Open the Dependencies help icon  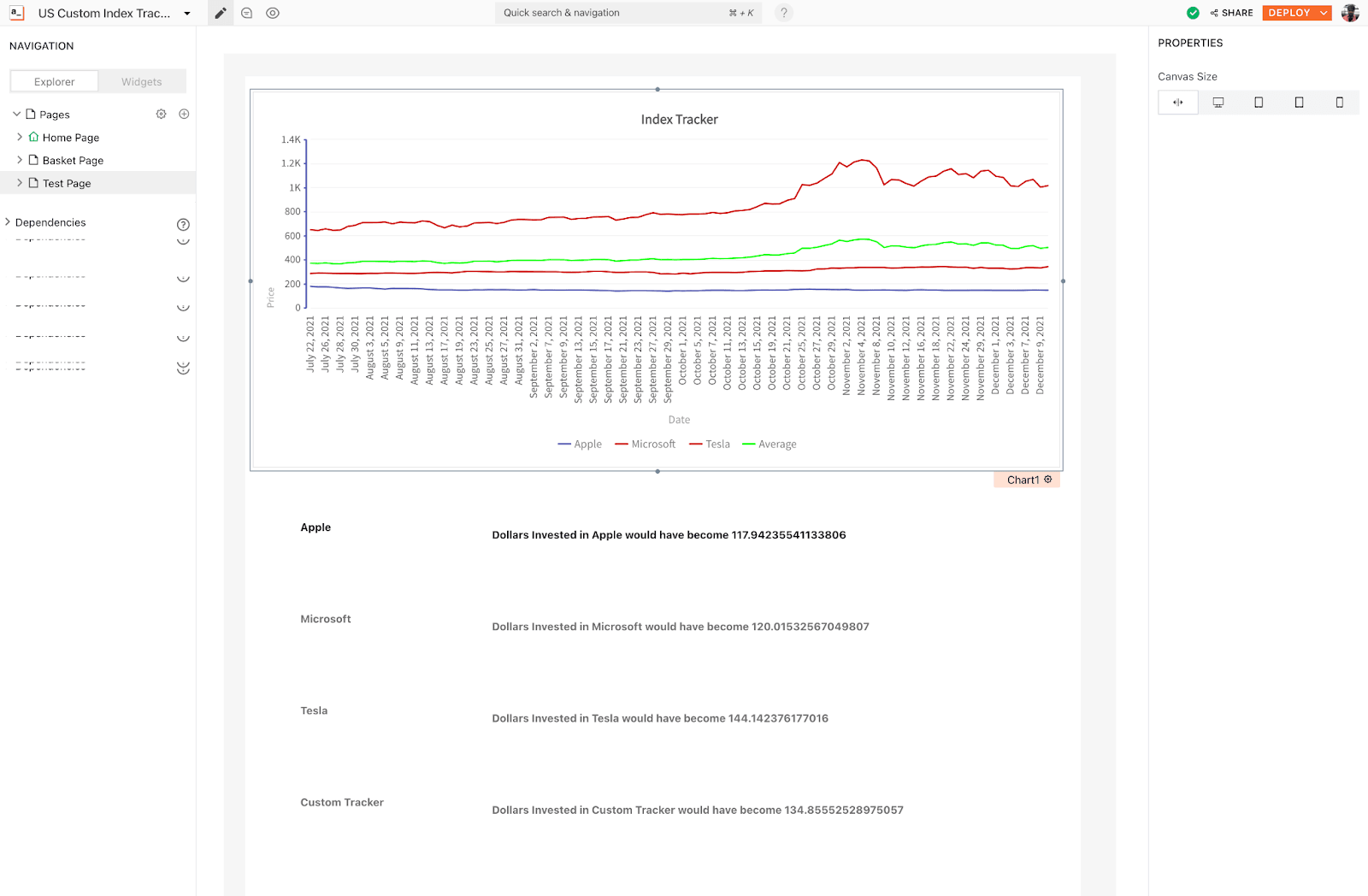(183, 224)
